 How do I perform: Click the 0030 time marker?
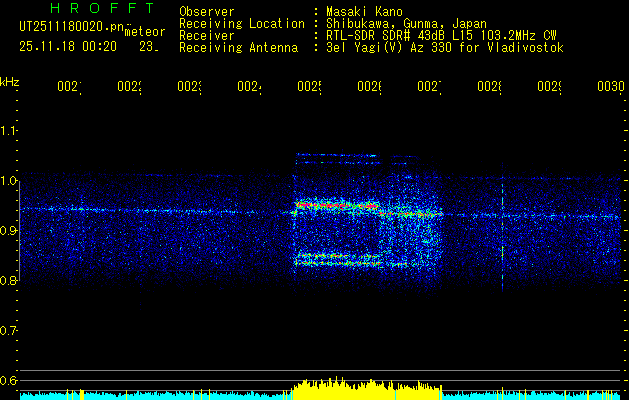click(611, 86)
